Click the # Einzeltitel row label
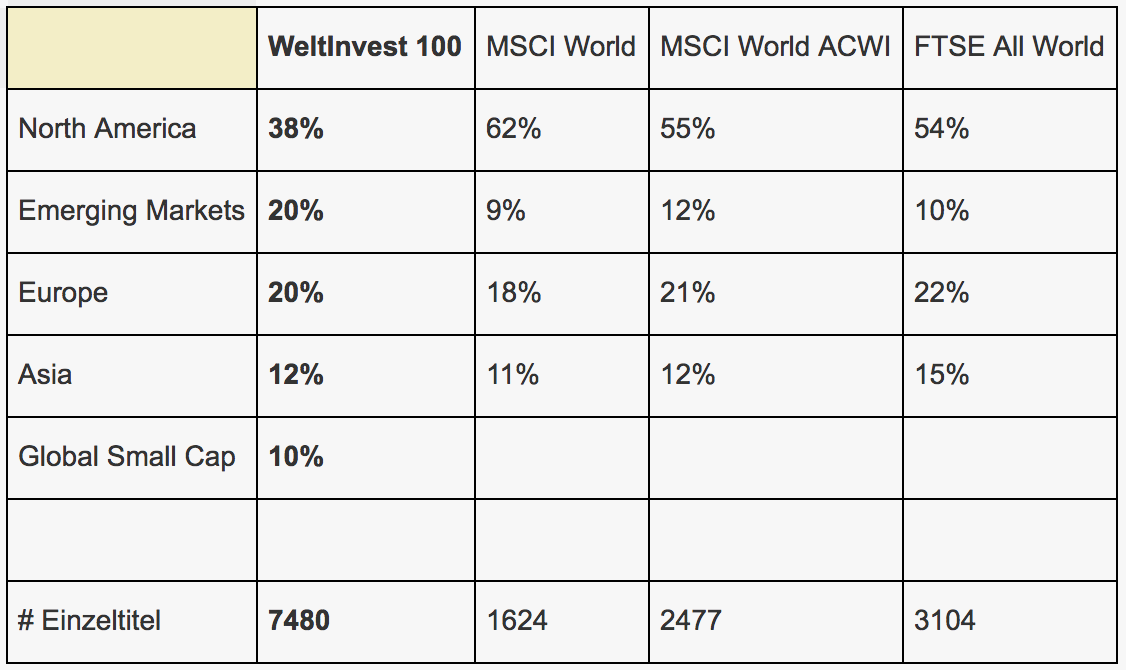The height and width of the screenshot is (670, 1126). point(90,621)
